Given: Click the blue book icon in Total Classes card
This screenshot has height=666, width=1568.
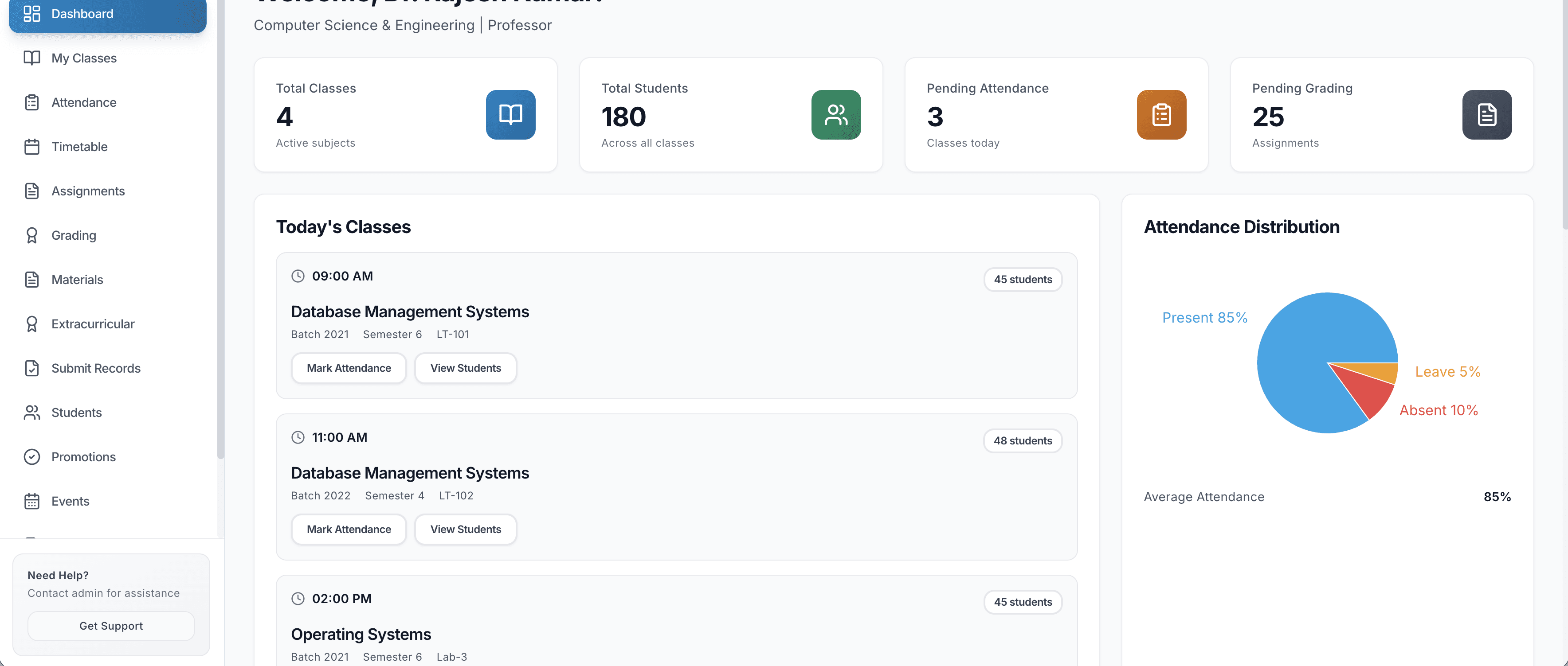Looking at the screenshot, I should click(x=510, y=114).
